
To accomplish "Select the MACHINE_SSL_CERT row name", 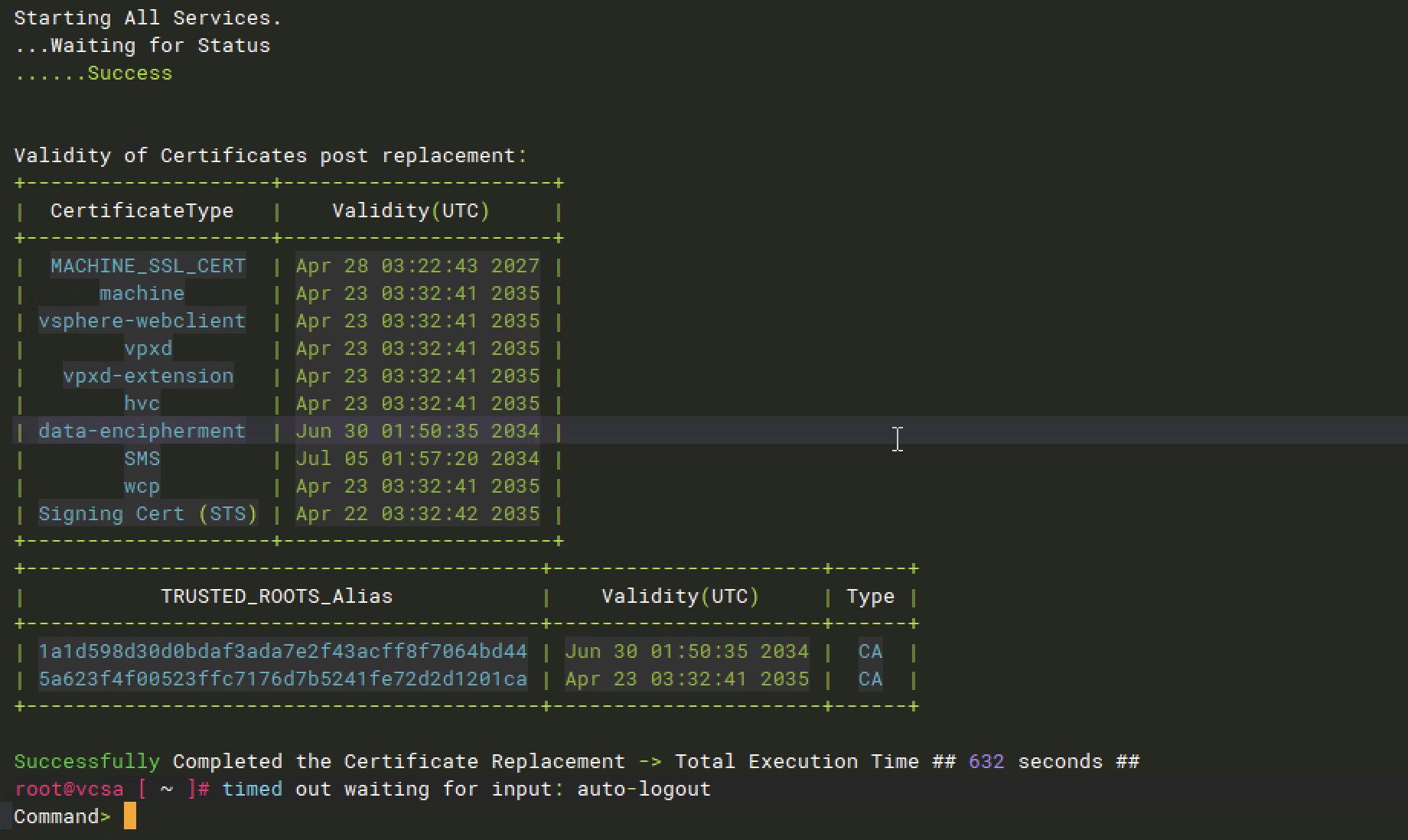I will click(148, 265).
